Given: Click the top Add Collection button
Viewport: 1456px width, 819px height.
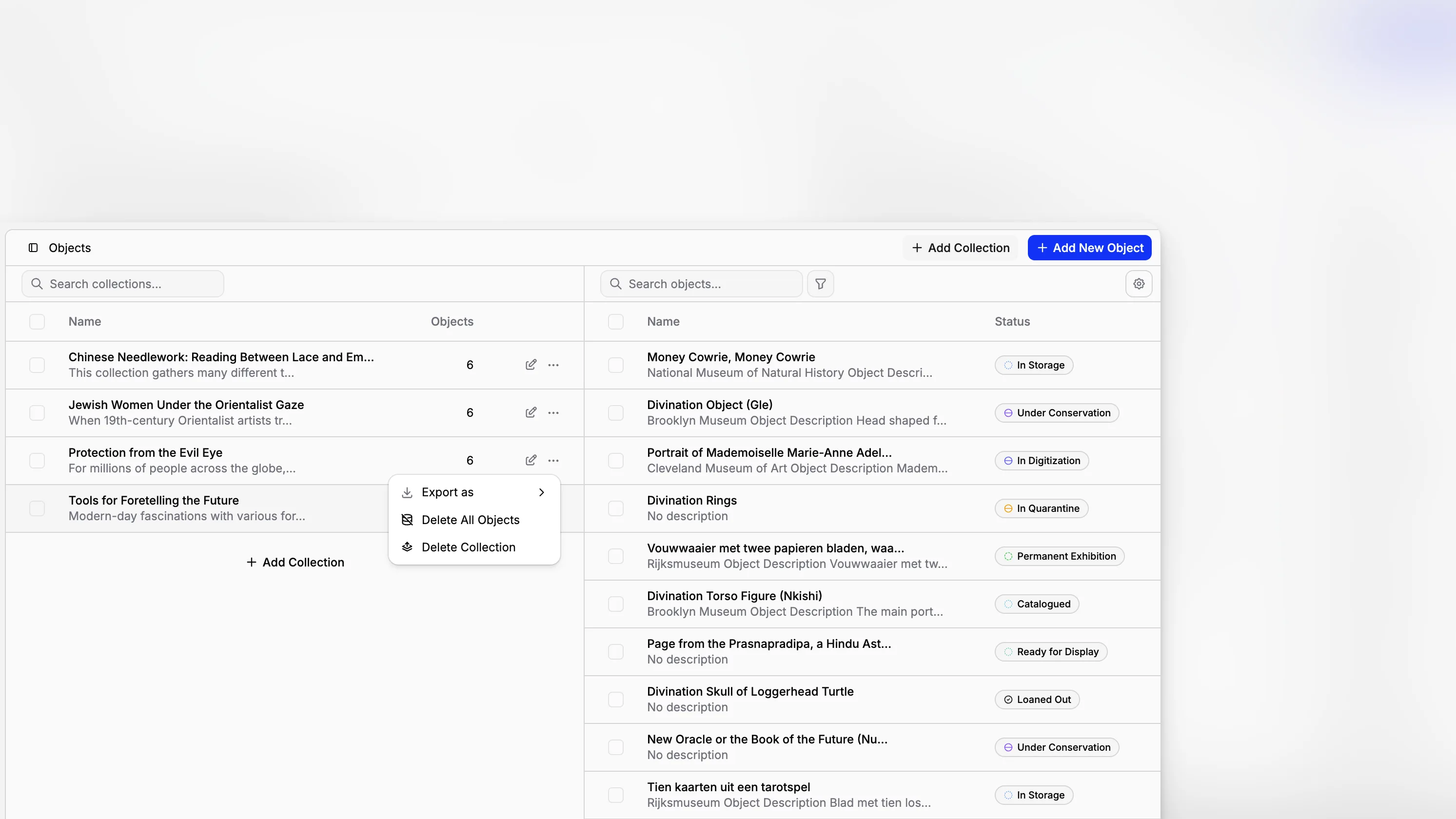Looking at the screenshot, I should pos(960,248).
